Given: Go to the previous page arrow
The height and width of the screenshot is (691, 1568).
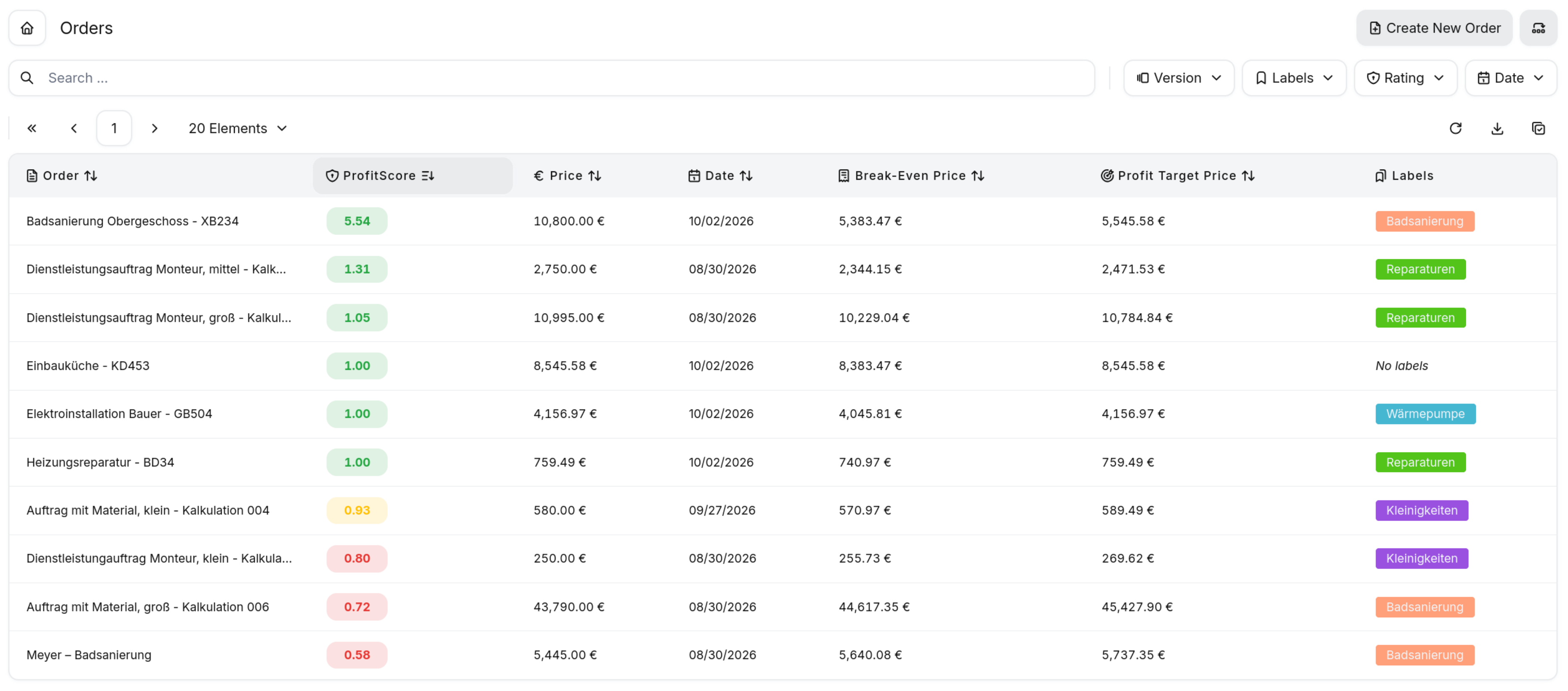Looking at the screenshot, I should (74, 128).
